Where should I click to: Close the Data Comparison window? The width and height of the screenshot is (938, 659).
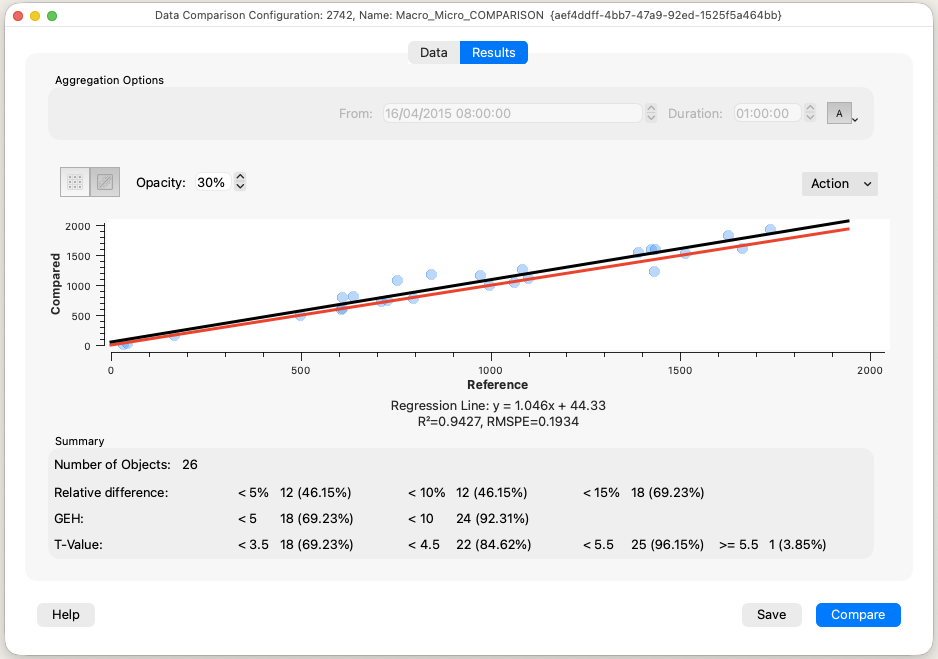coord(18,16)
